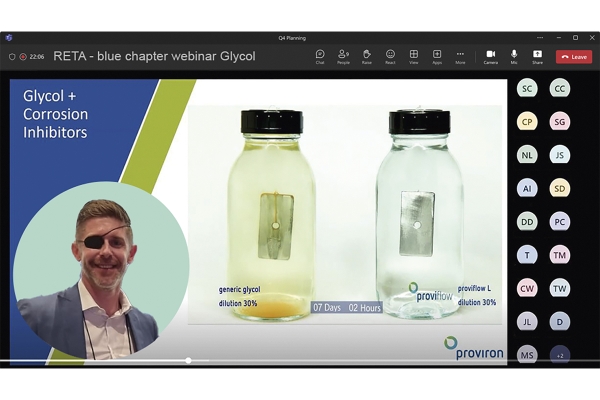Select participant avatar SG
The image size is (600, 400).
(x=559, y=122)
